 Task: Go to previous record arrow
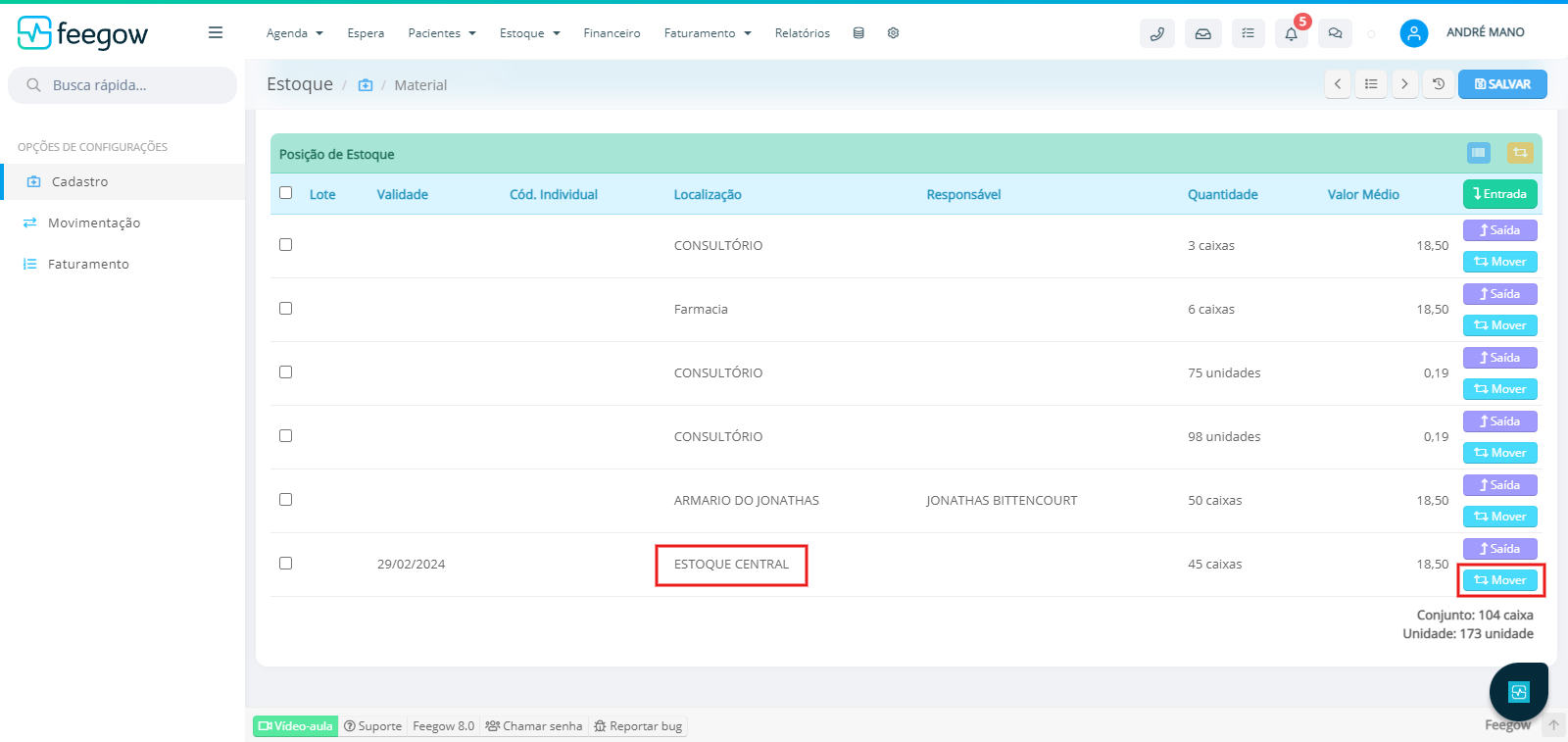[1338, 84]
